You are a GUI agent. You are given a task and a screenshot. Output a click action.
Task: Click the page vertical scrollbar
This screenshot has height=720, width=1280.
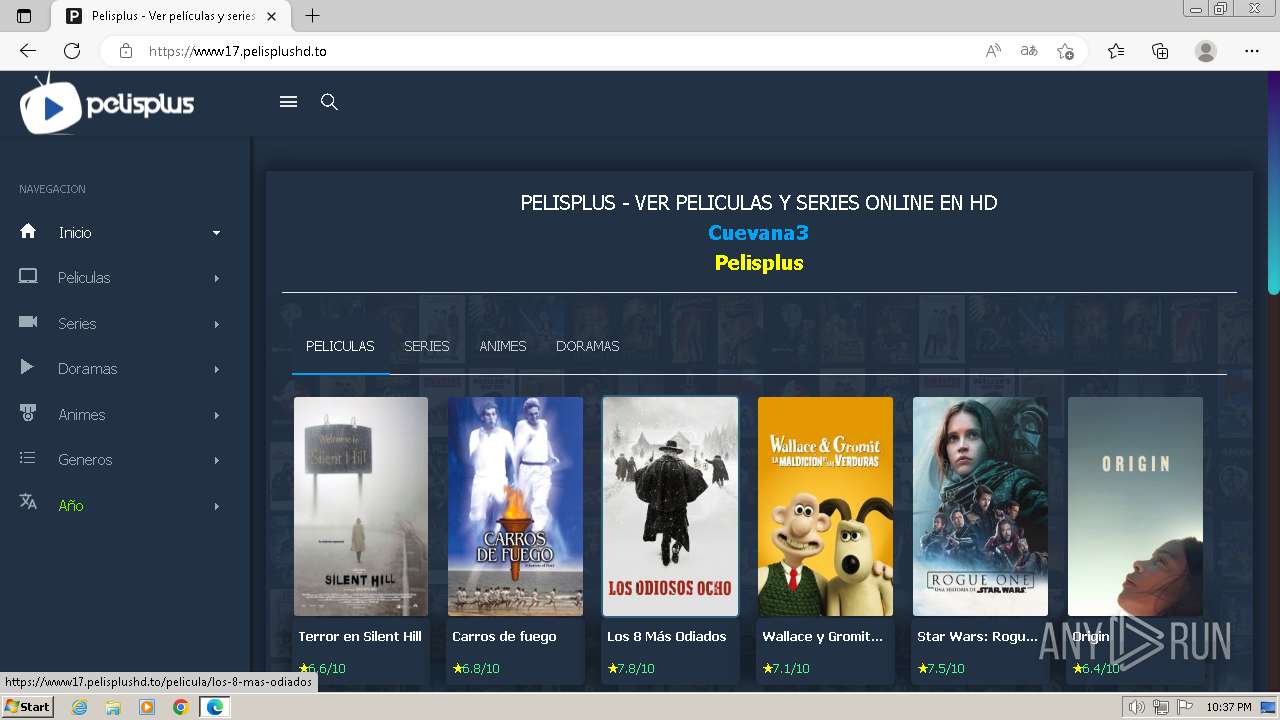click(1274, 183)
